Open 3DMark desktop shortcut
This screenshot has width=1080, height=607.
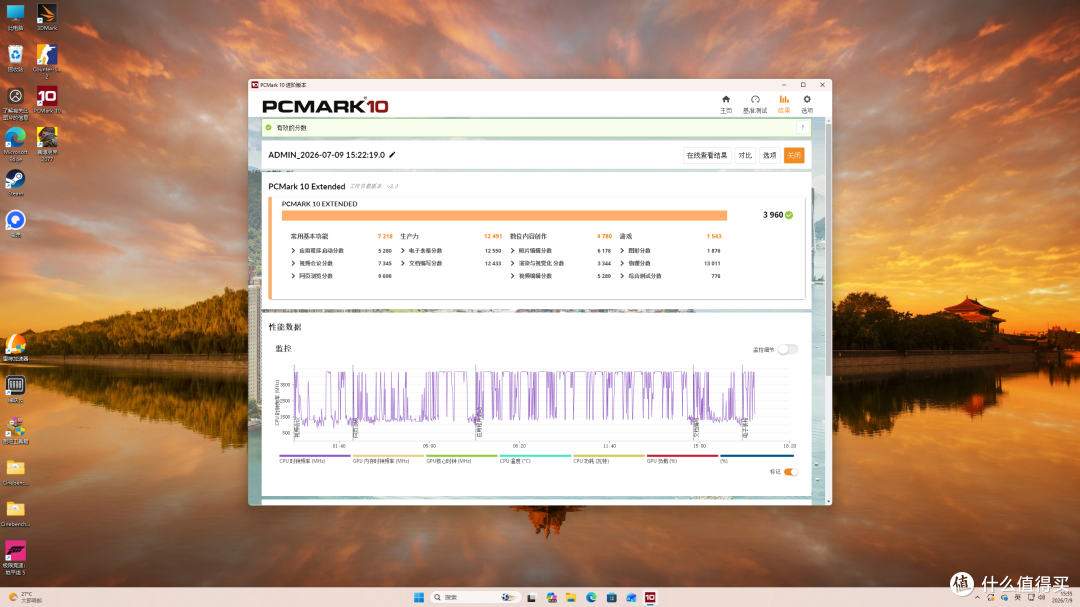[47, 17]
